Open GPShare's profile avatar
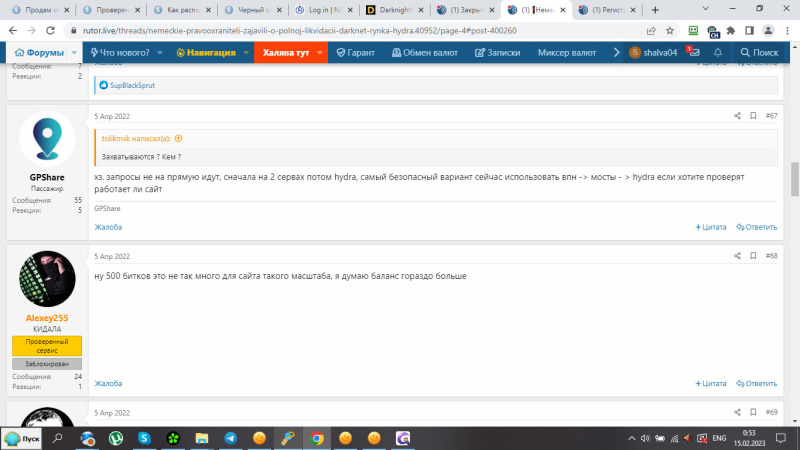The height and width of the screenshot is (450, 800). [x=47, y=139]
